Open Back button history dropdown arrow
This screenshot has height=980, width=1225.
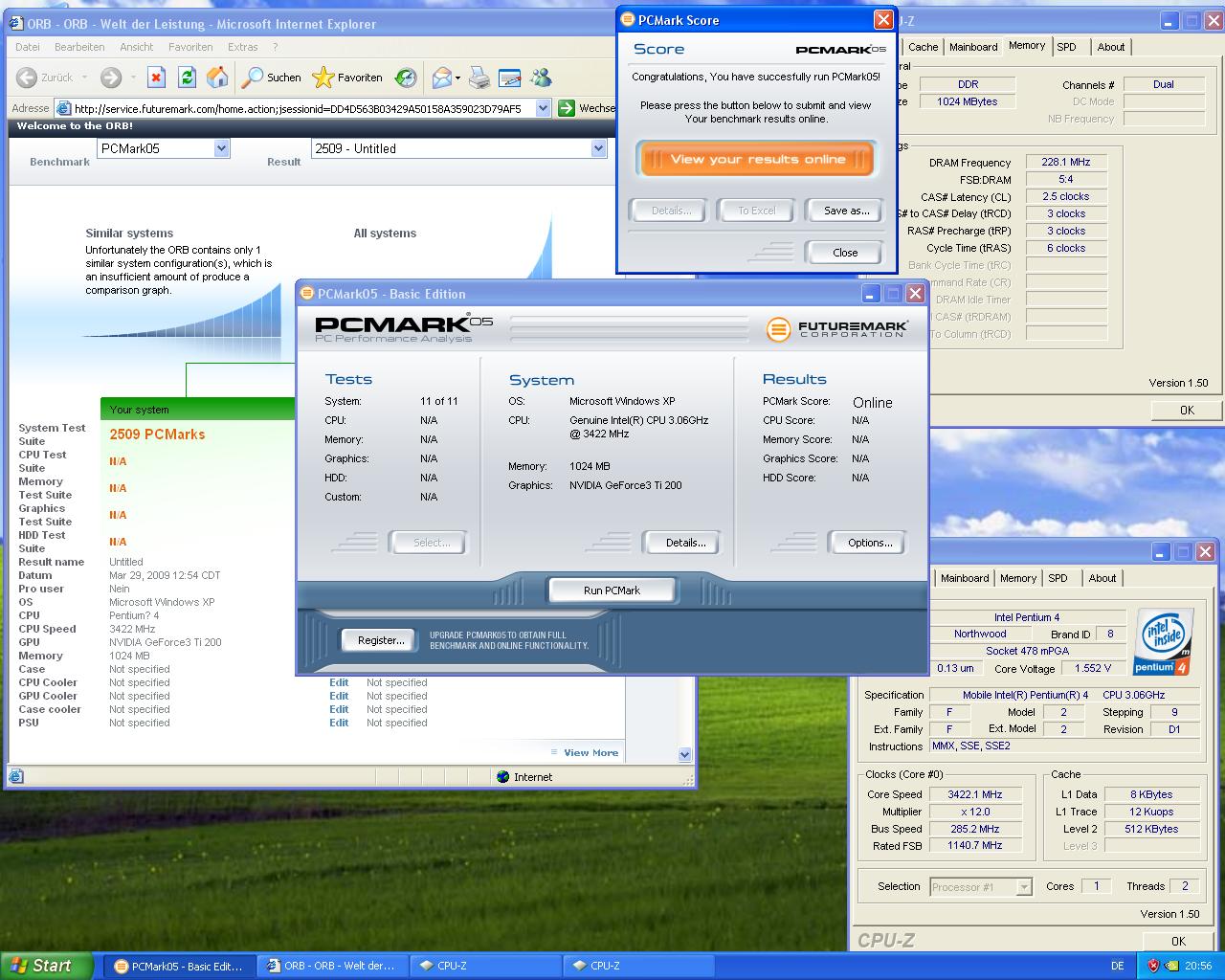coord(84,78)
